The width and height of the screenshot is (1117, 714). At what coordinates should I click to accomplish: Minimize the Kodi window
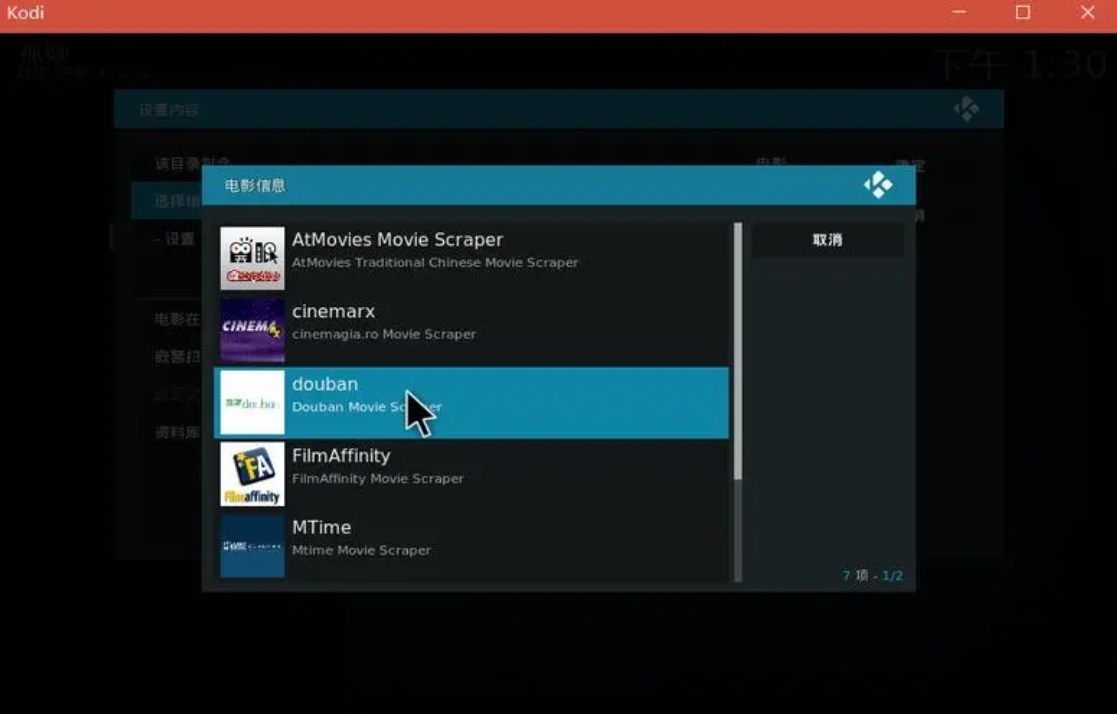pyautogui.click(x=959, y=13)
